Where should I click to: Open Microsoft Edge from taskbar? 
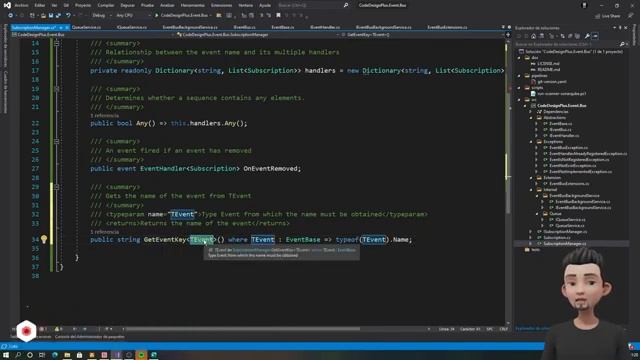55,355
